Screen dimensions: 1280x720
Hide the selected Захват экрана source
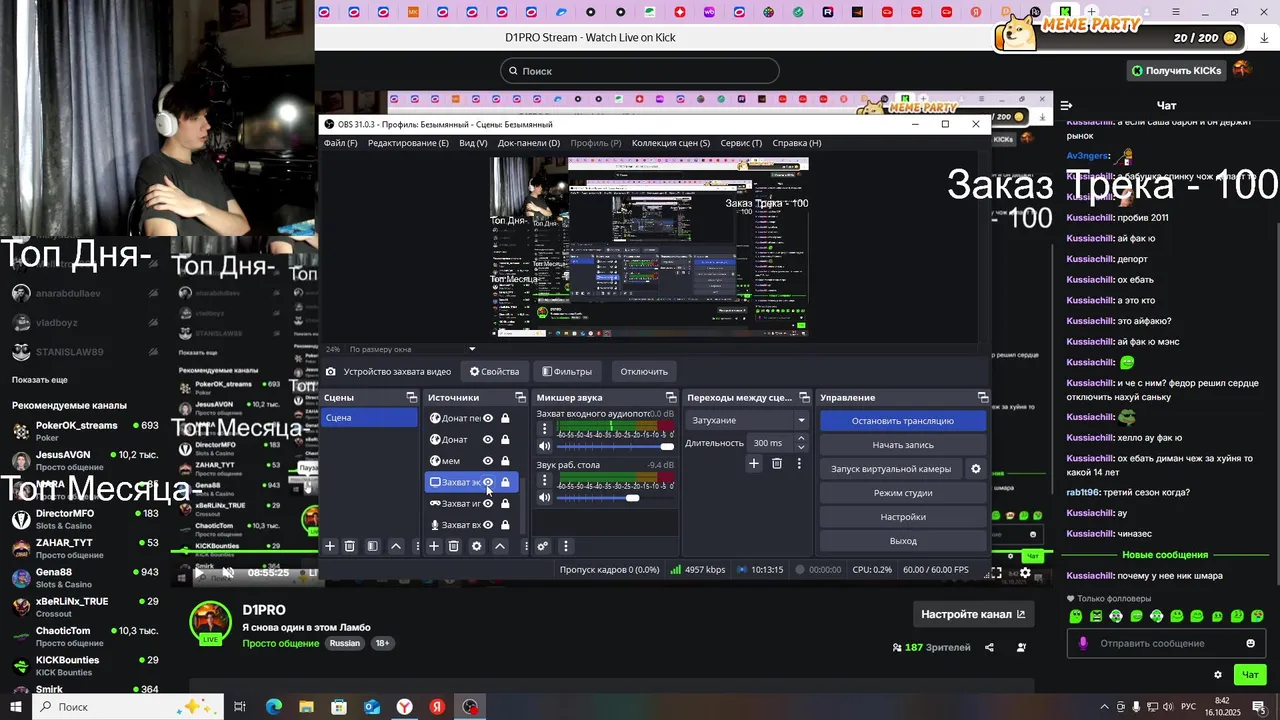[x=488, y=482]
